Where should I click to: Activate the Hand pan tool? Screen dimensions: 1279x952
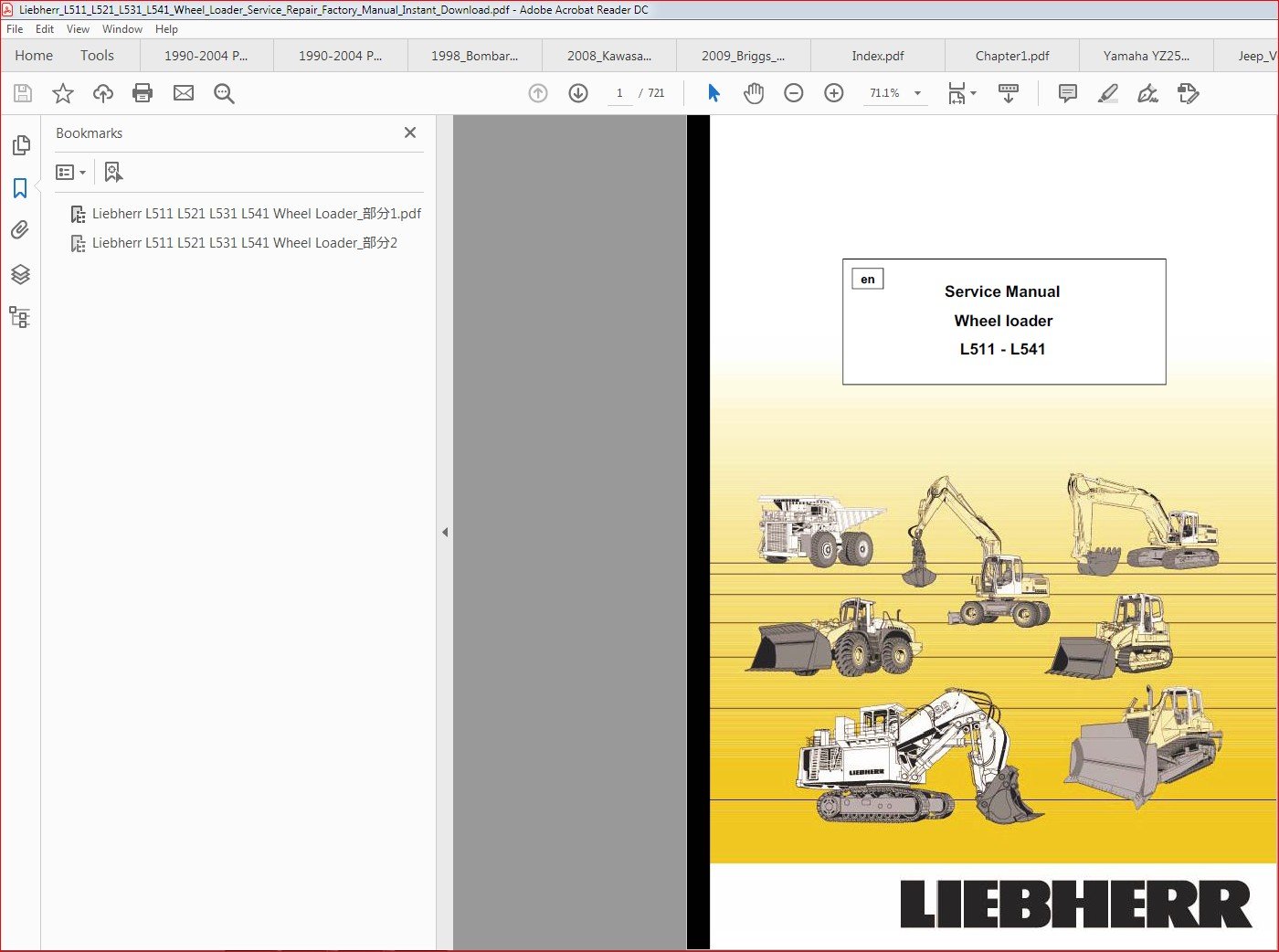tap(754, 93)
